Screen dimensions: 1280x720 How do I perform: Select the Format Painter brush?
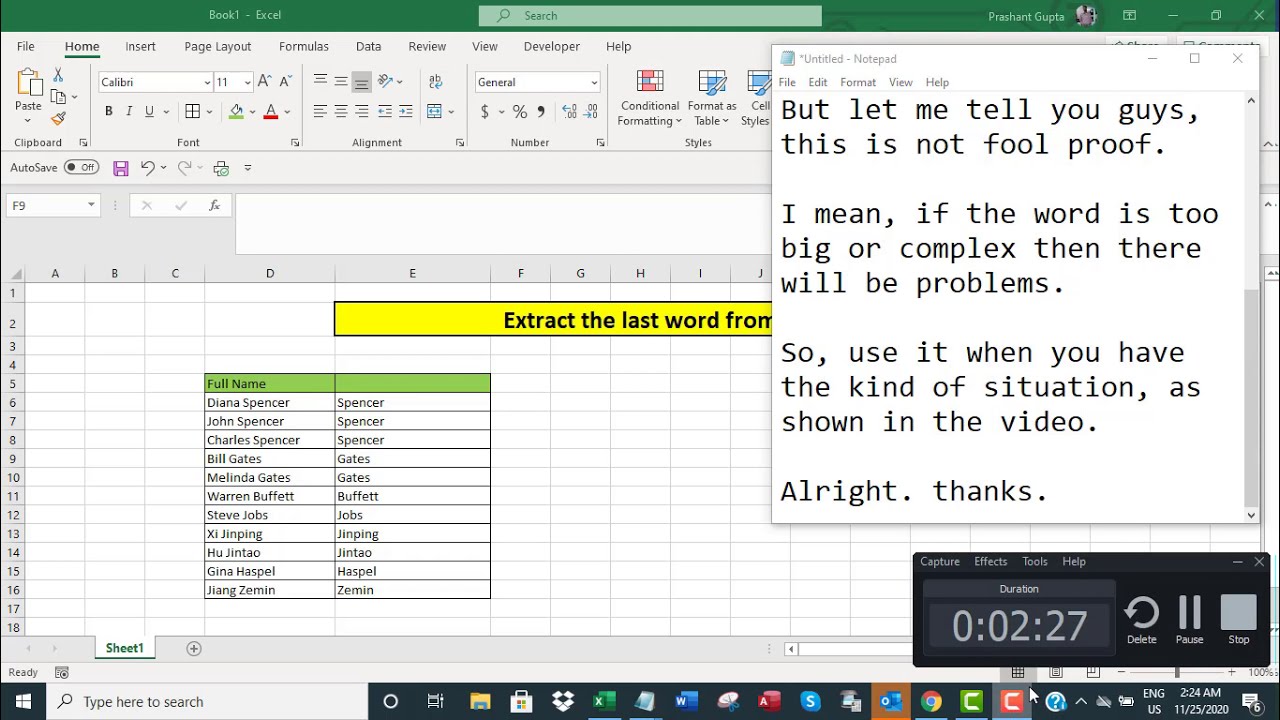58,118
